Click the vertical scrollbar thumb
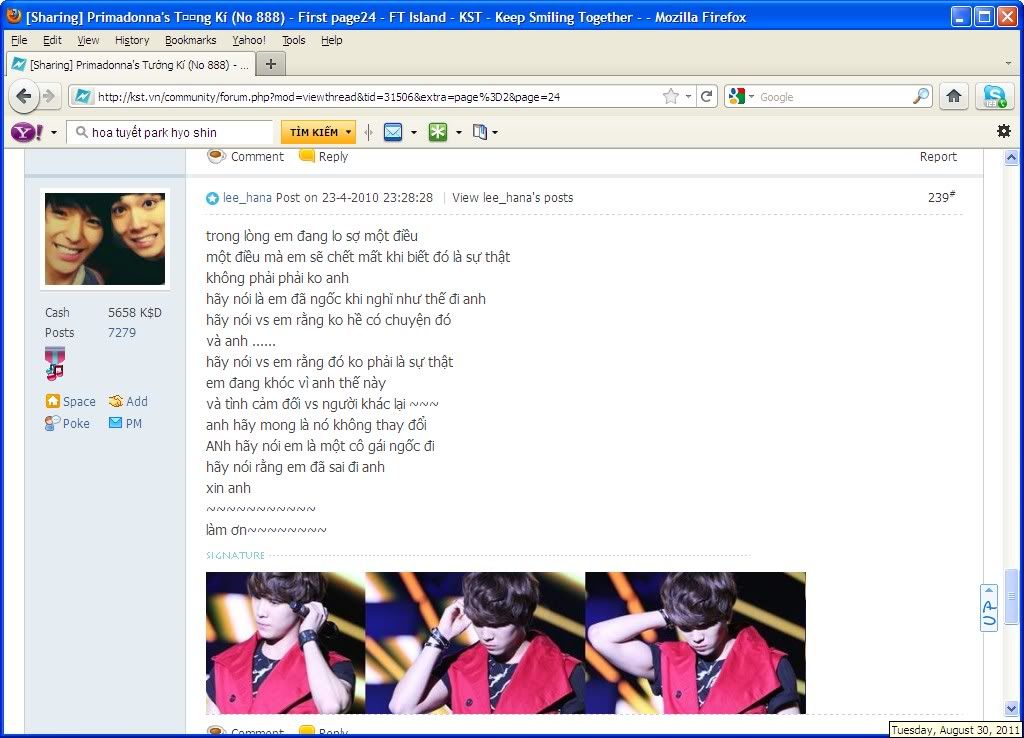1024x738 pixels. pos(1011,598)
